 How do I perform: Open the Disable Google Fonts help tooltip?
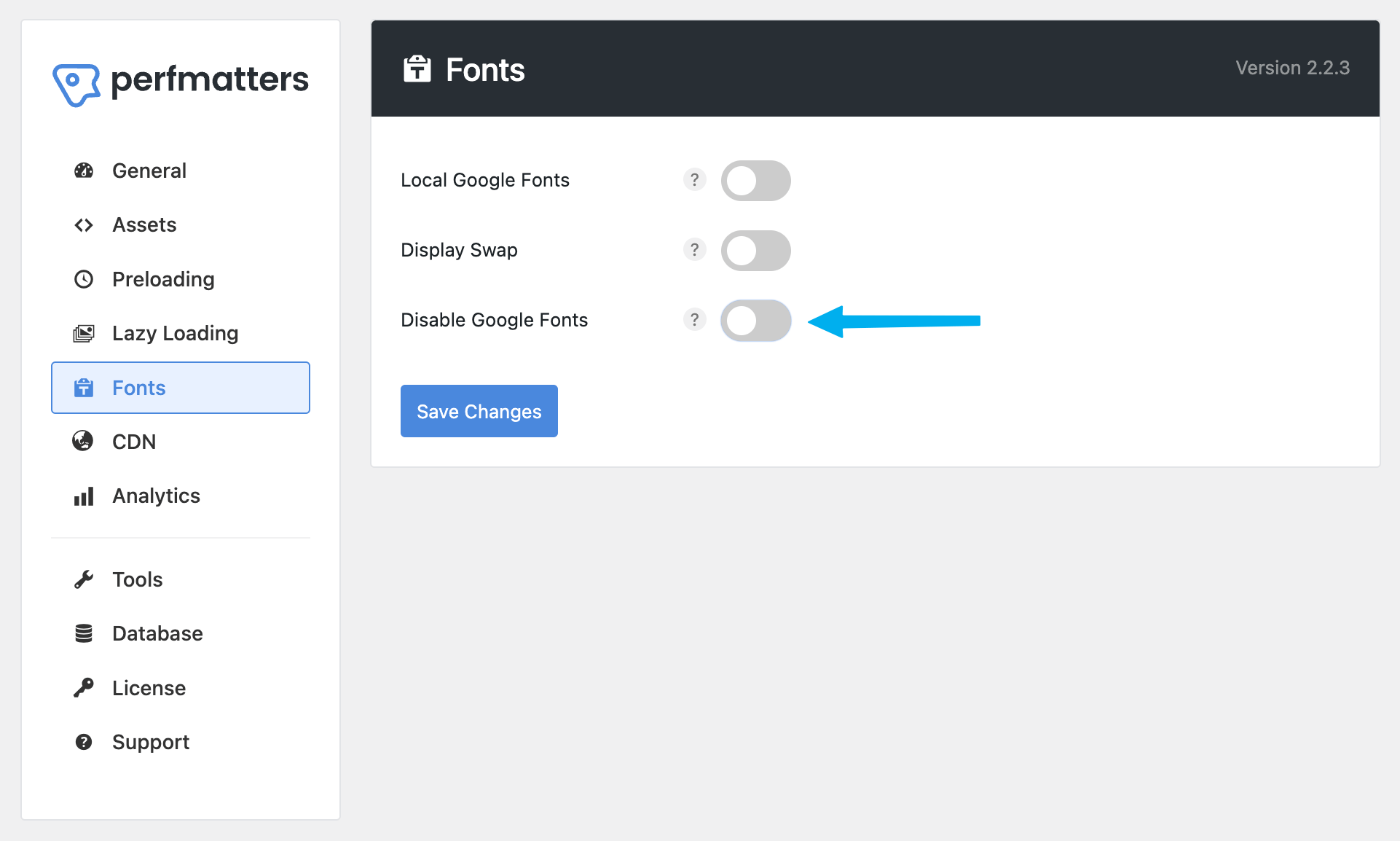694,319
